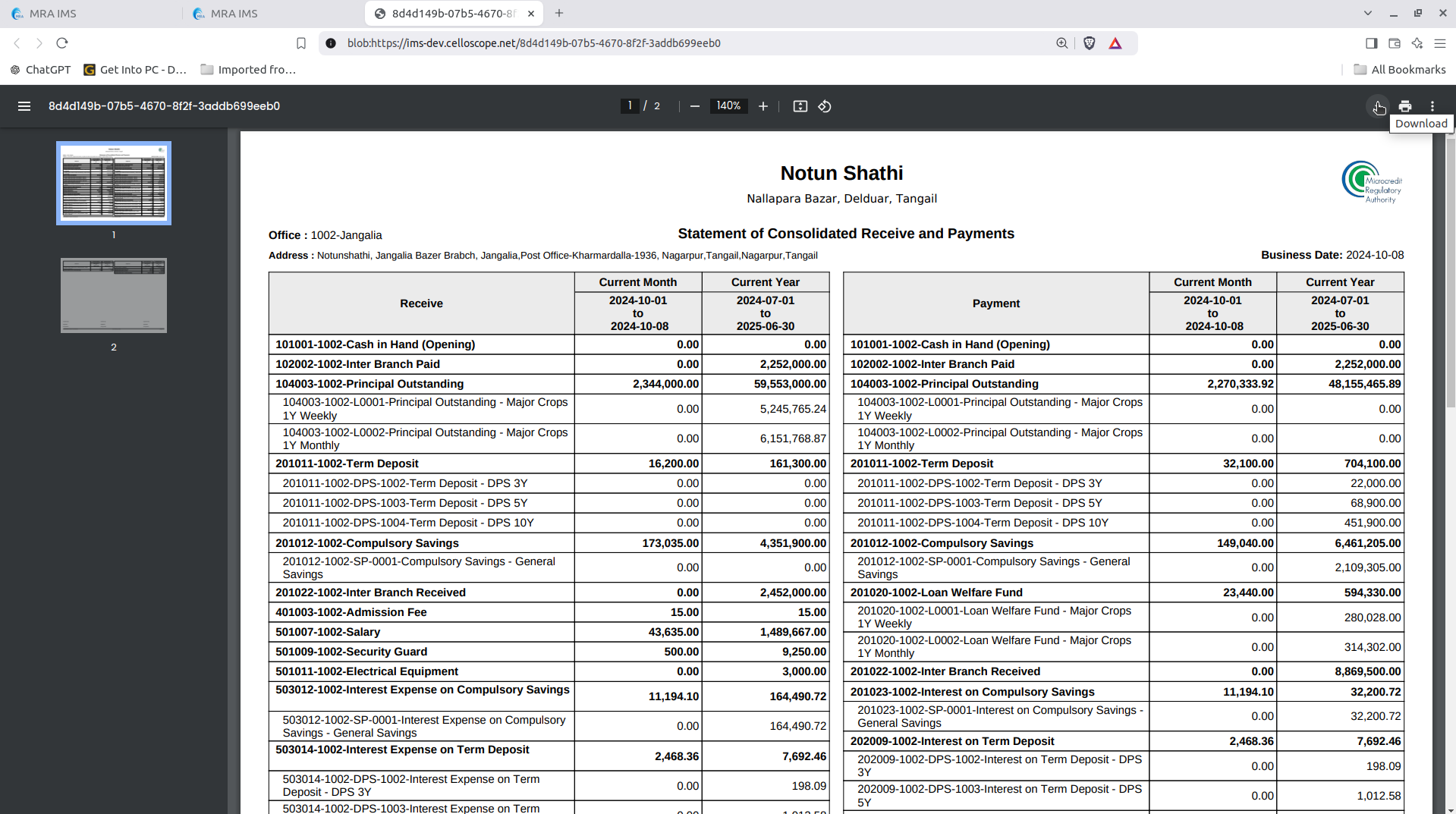The height and width of the screenshot is (814, 1456).
Task: Click the Business Date 2024-10-08 text
Action: click(x=1332, y=255)
